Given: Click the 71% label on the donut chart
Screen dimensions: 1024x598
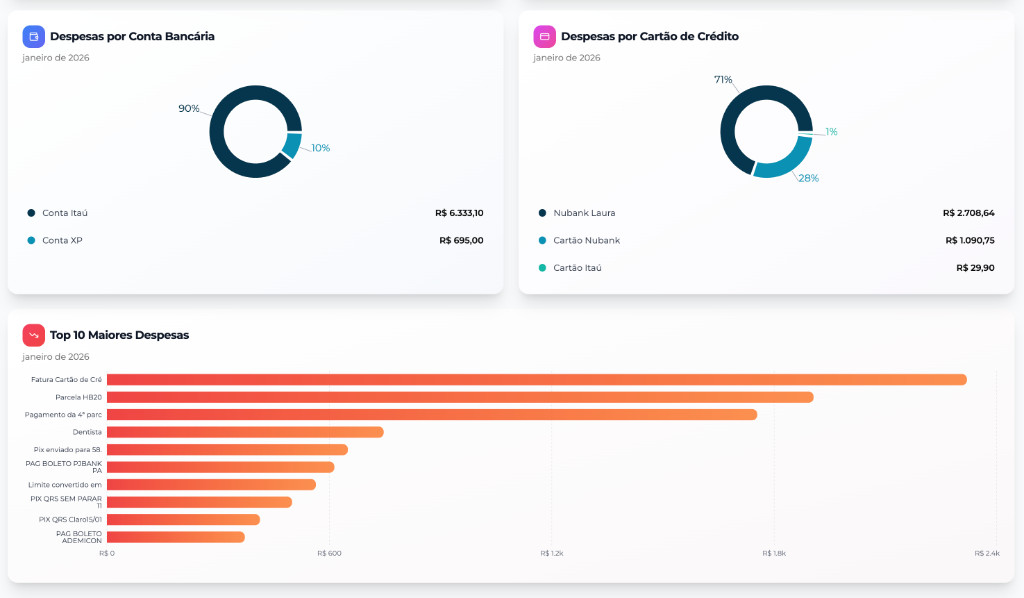Looking at the screenshot, I should (723, 80).
